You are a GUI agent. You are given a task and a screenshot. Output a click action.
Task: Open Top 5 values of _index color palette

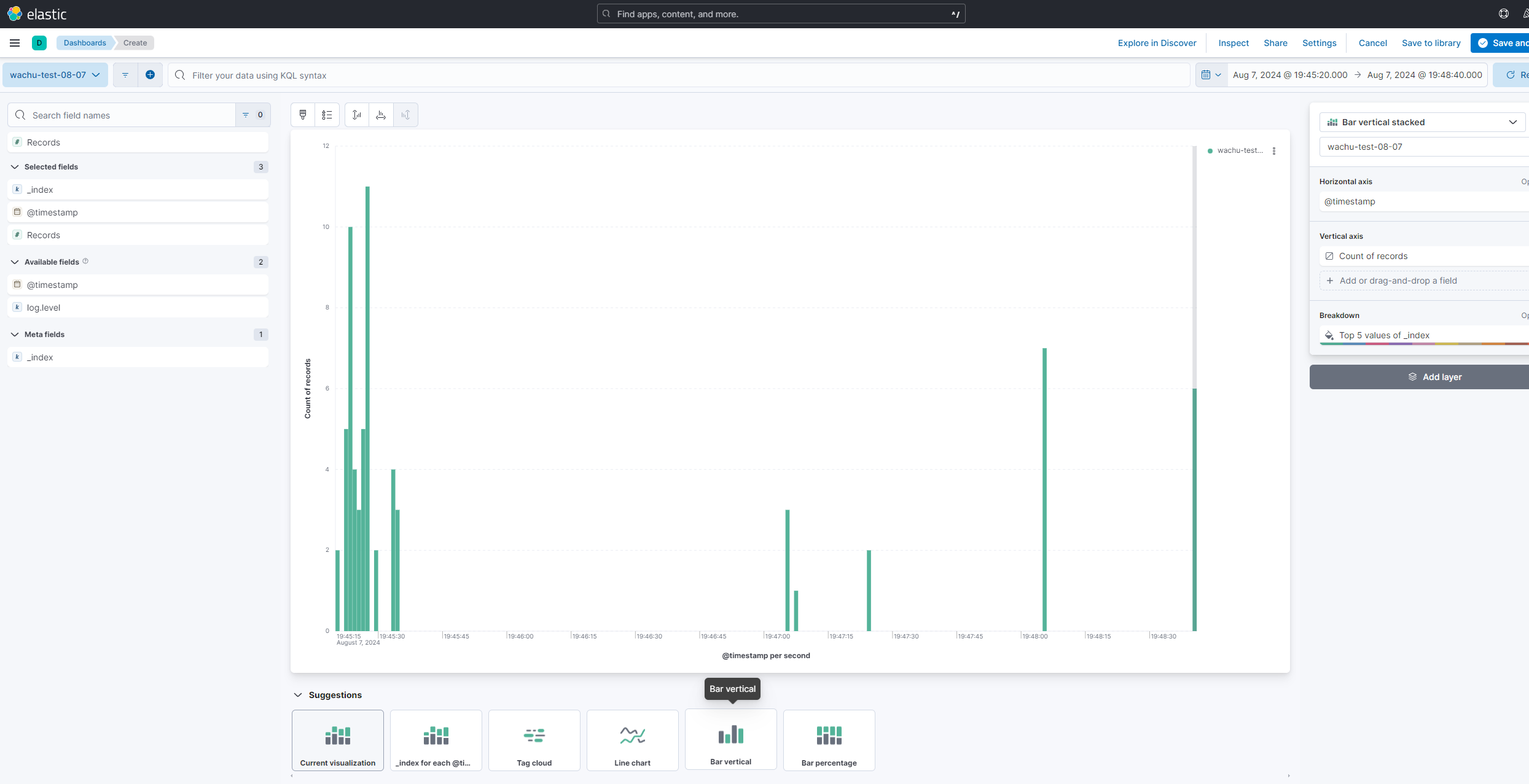pos(1329,335)
